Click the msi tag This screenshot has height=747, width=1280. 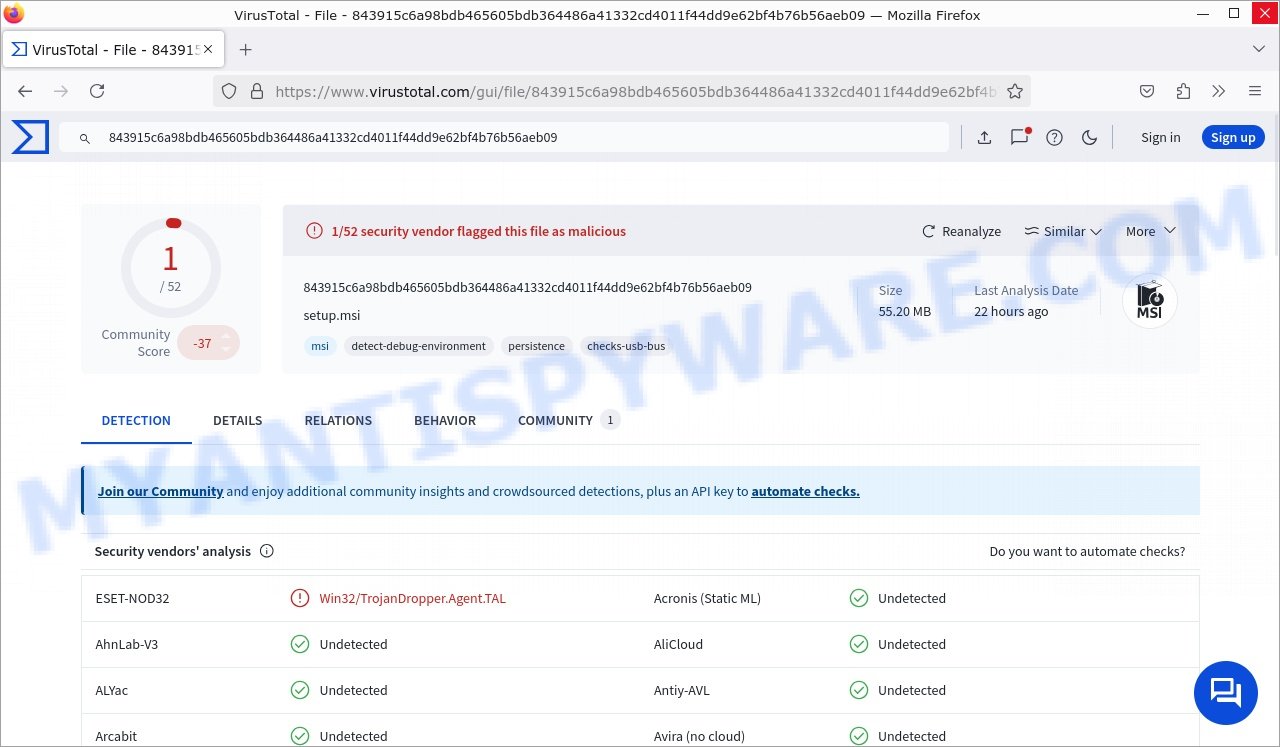tap(320, 346)
